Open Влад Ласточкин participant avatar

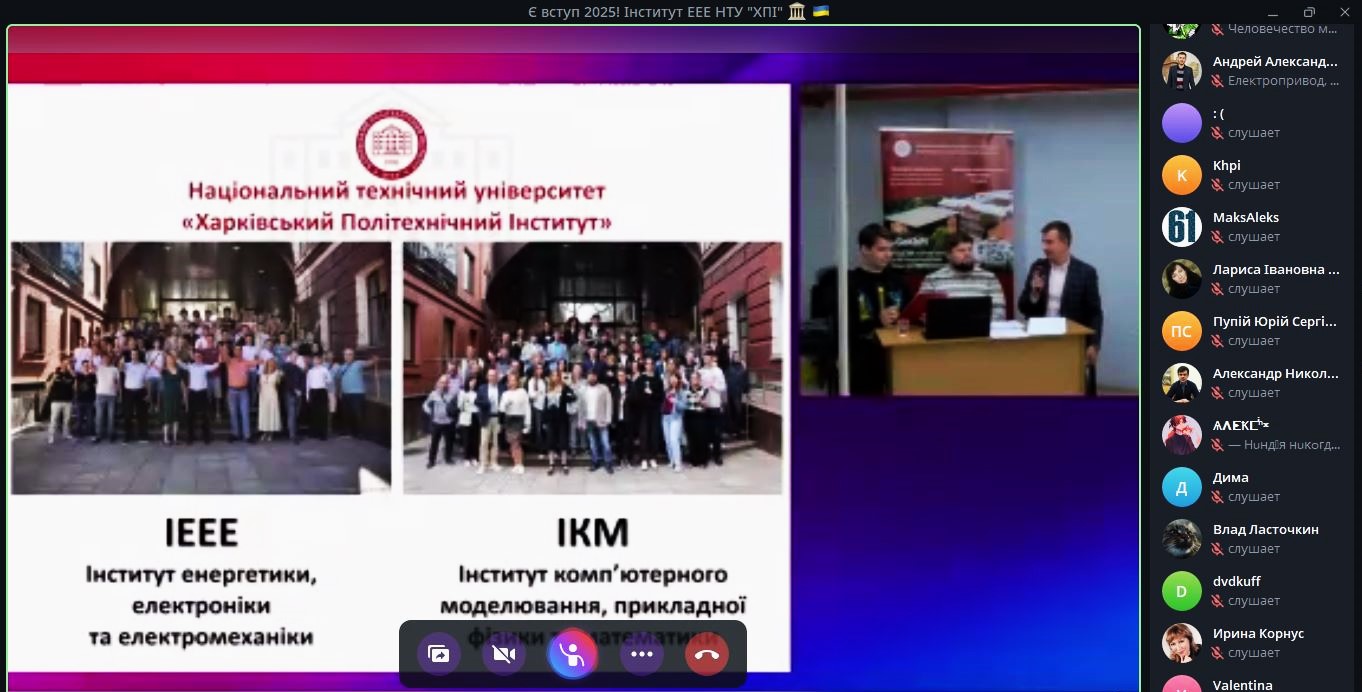click(x=1181, y=539)
